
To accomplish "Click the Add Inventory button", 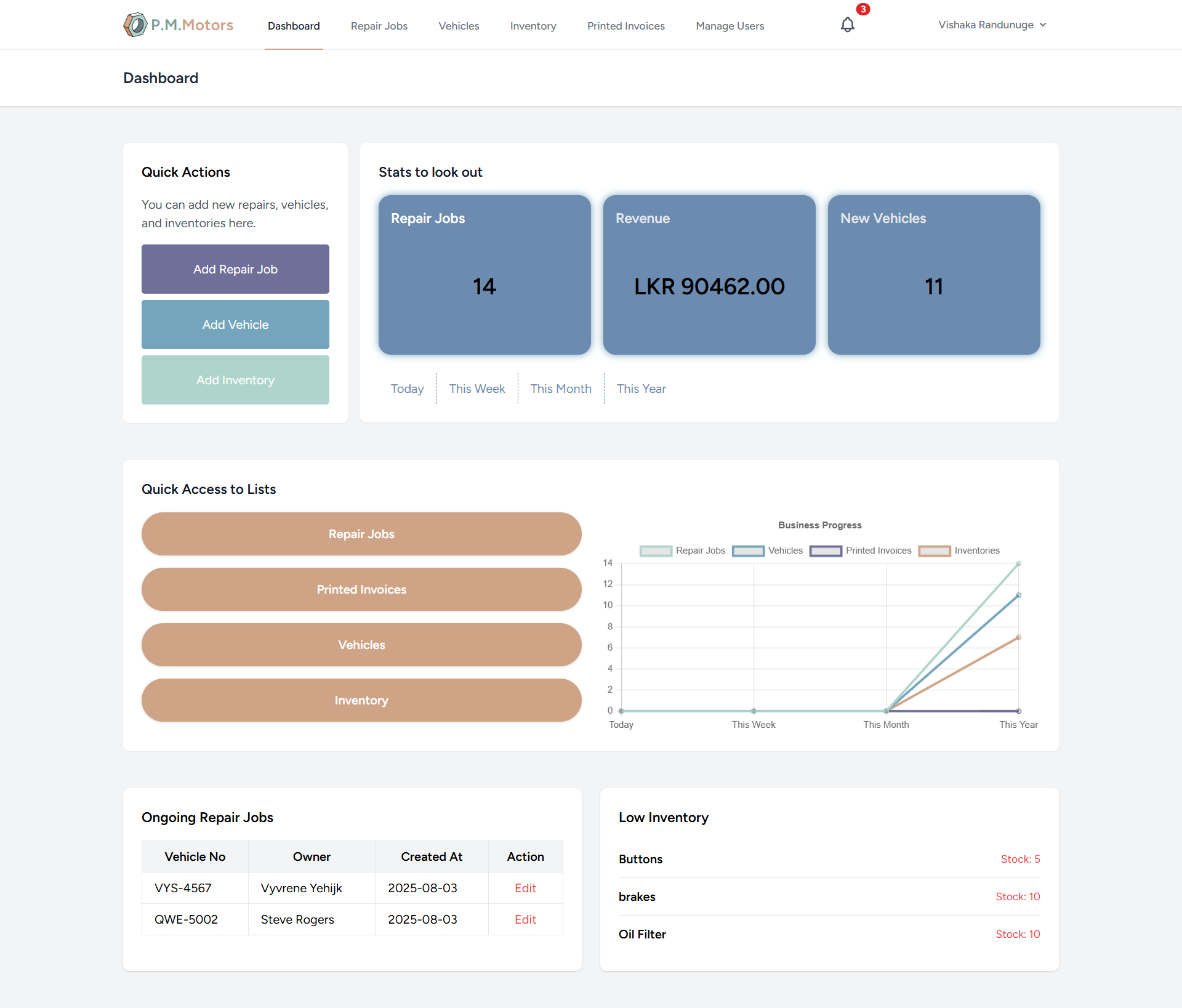I will point(235,380).
